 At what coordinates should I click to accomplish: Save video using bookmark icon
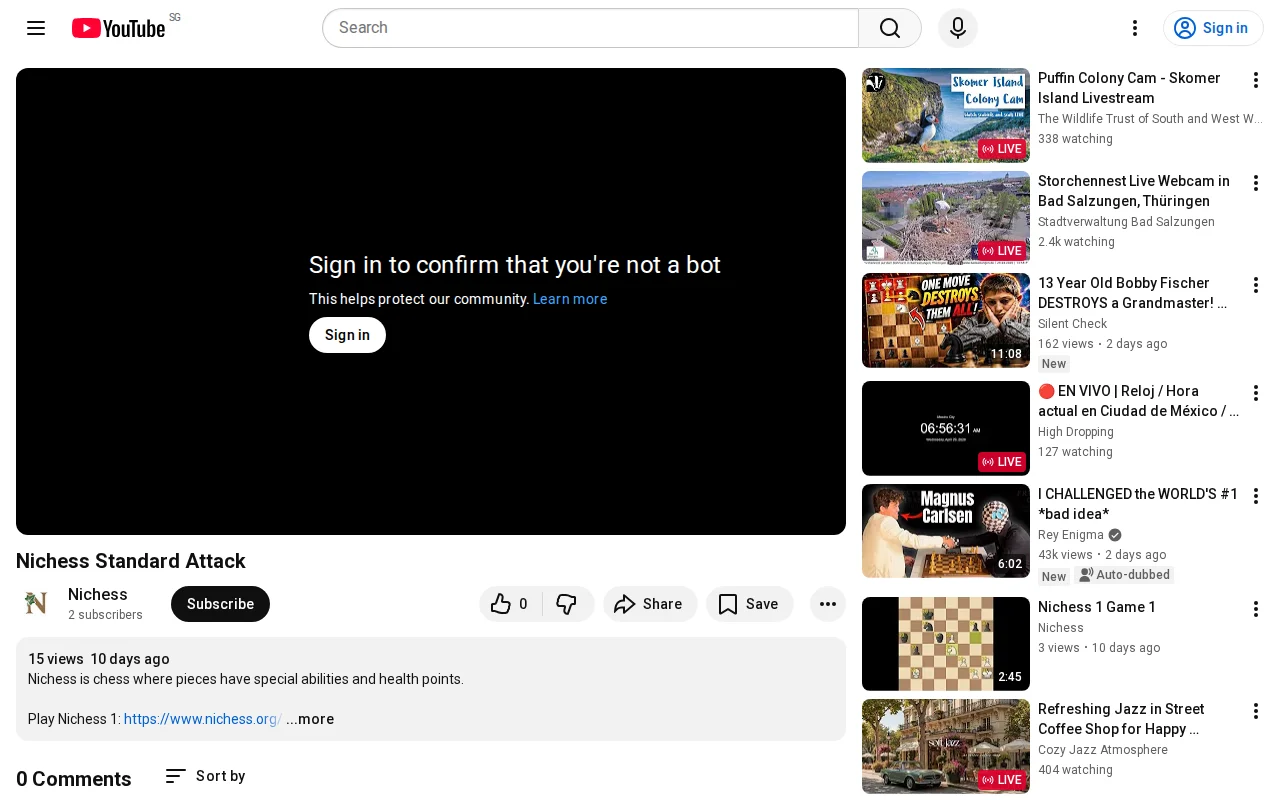(749, 604)
